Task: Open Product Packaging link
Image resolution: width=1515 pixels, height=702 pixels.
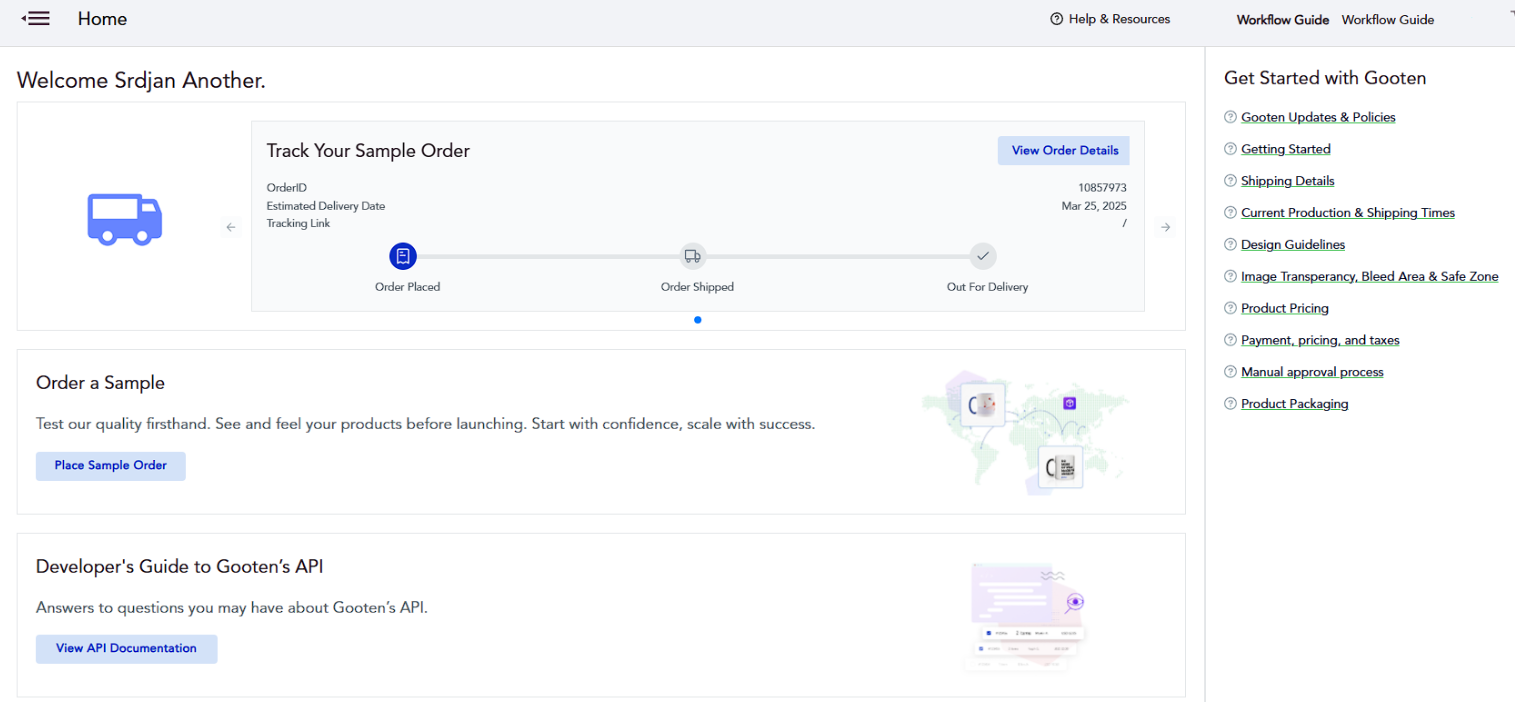Action: [x=1295, y=404]
